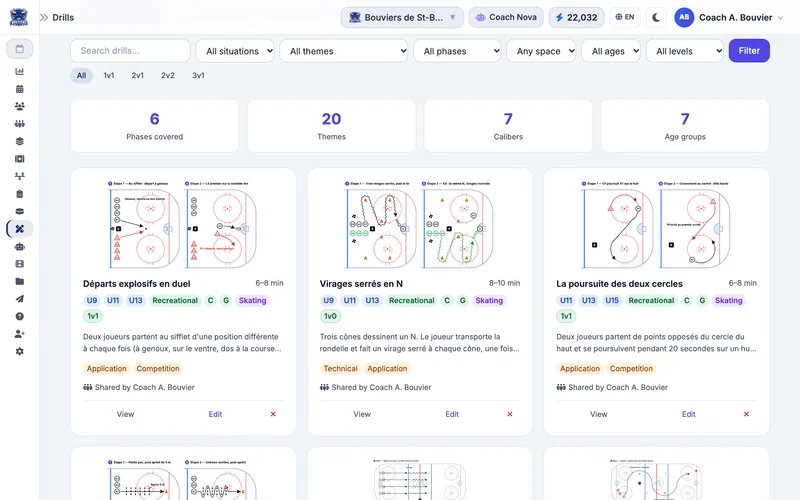This screenshot has width=800, height=500.
Task: Click the Phases covered stat card
Action: coord(155,126)
